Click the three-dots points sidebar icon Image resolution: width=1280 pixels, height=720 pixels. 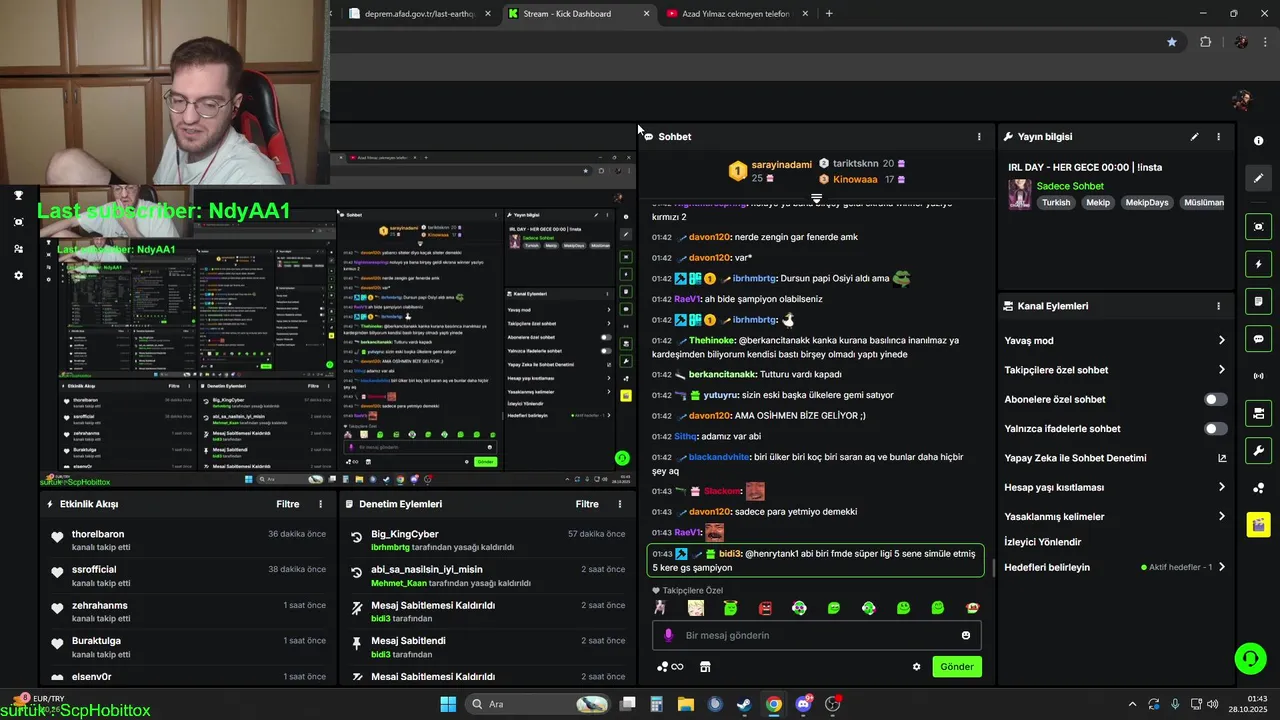point(1258,488)
